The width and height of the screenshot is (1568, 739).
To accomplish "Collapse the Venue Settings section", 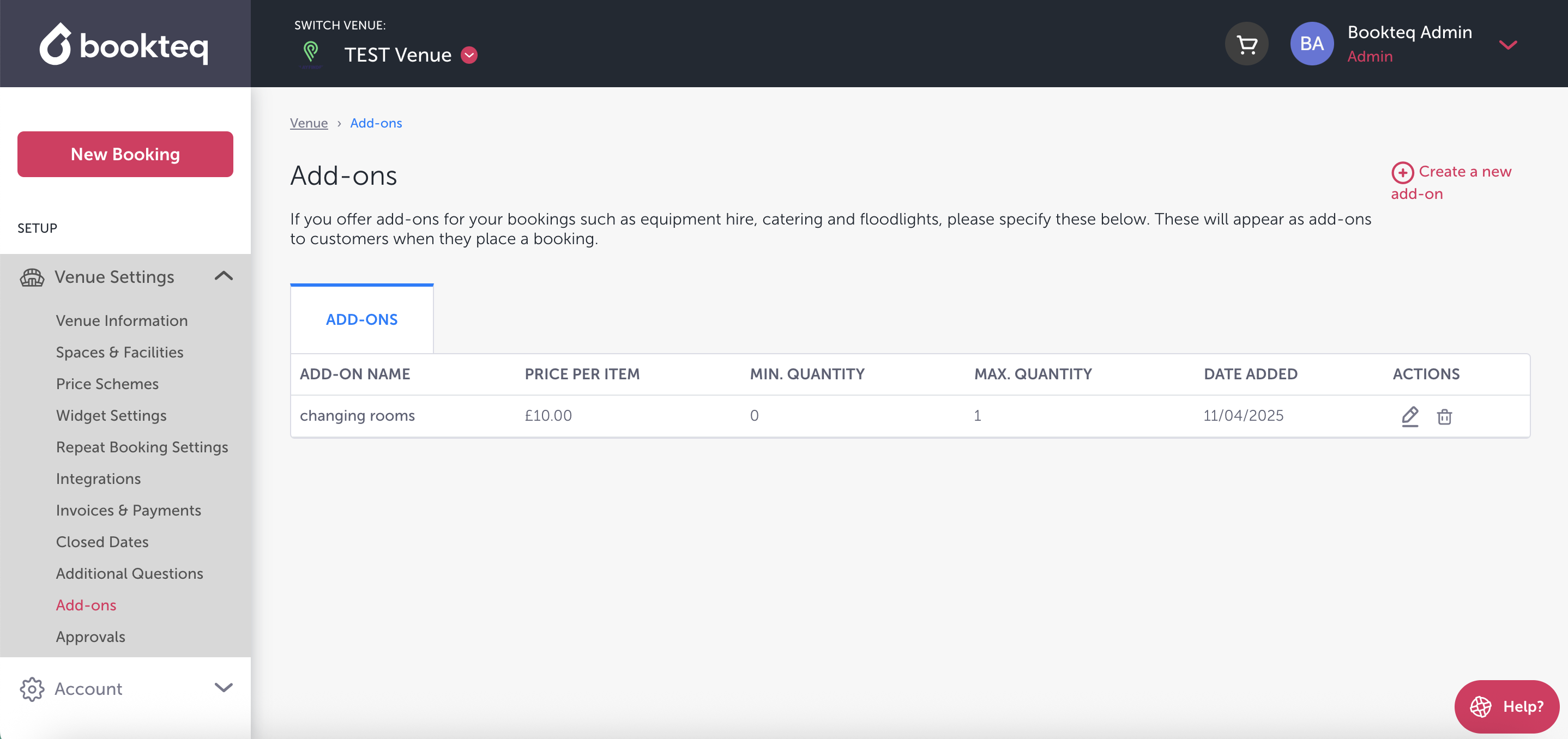I will click(224, 276).
